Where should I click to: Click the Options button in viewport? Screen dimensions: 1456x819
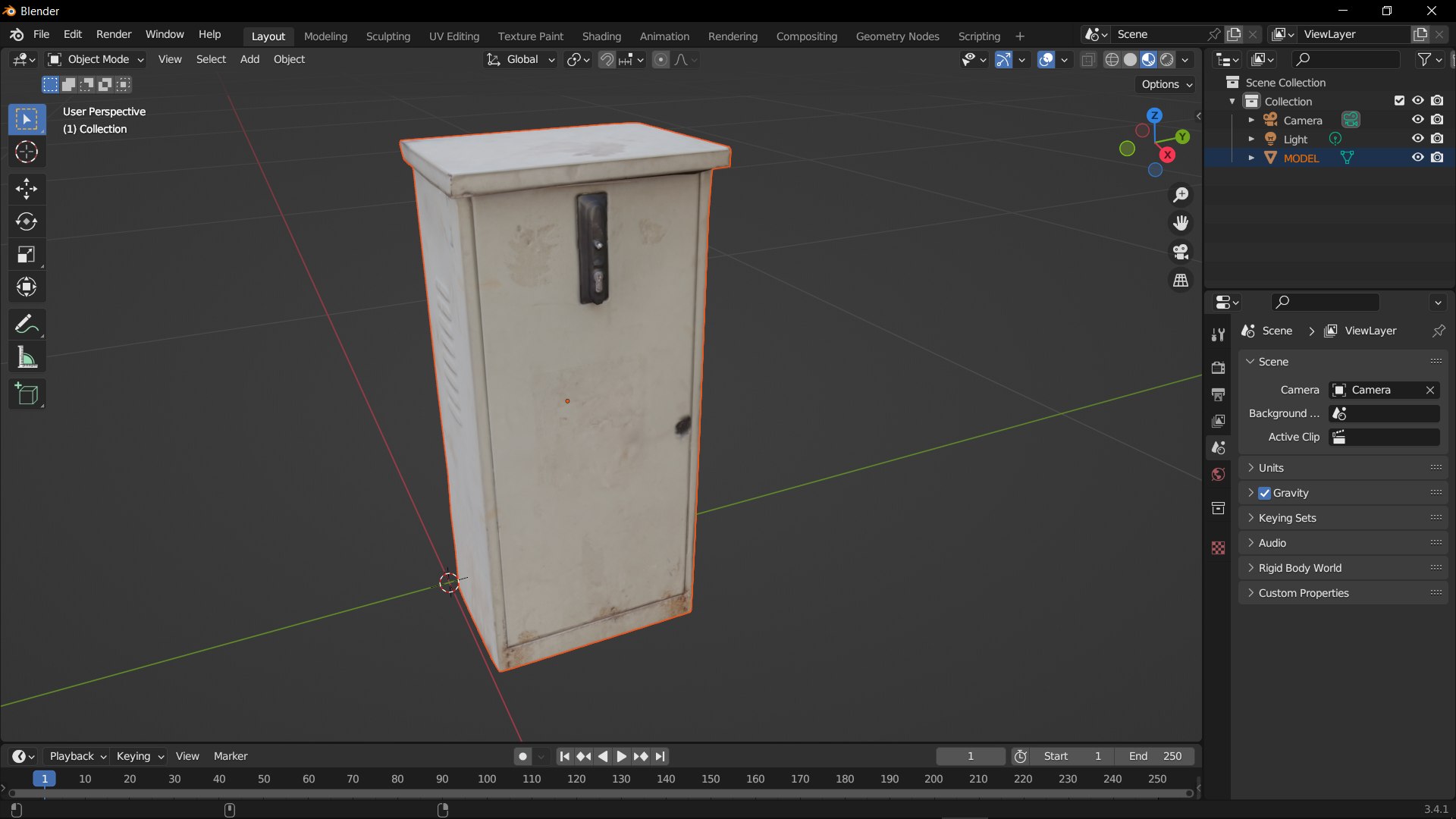click(x=1166, y=84)
